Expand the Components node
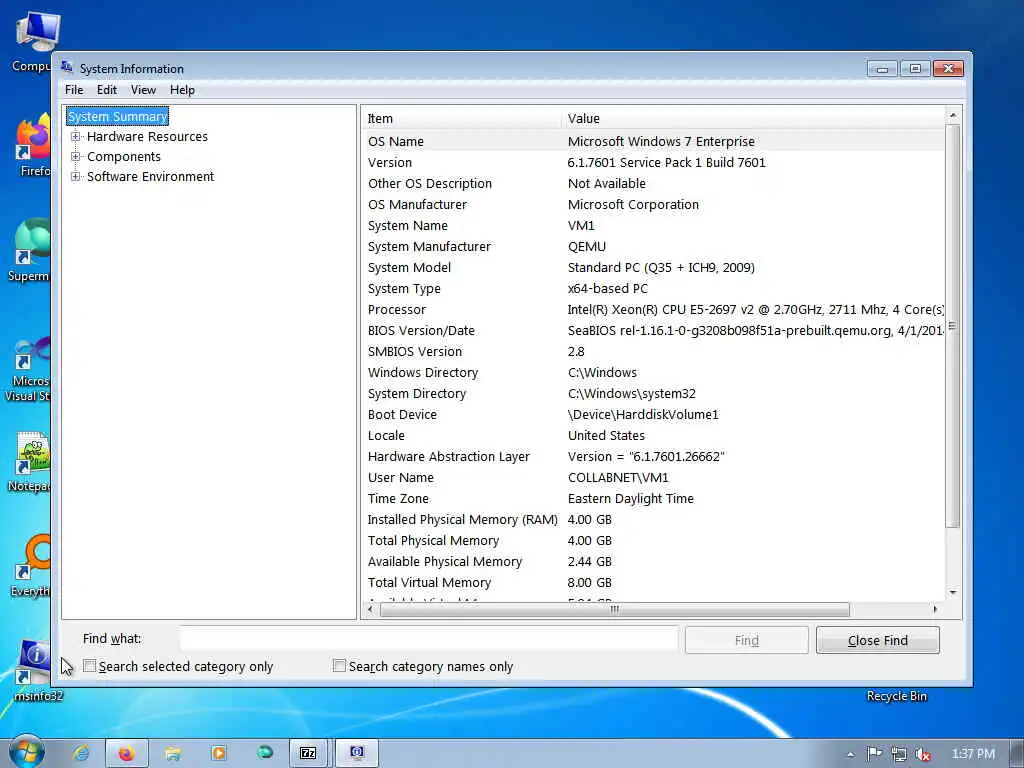The width and height of the screenshot is (1024, 768). (x=76, y=157)
